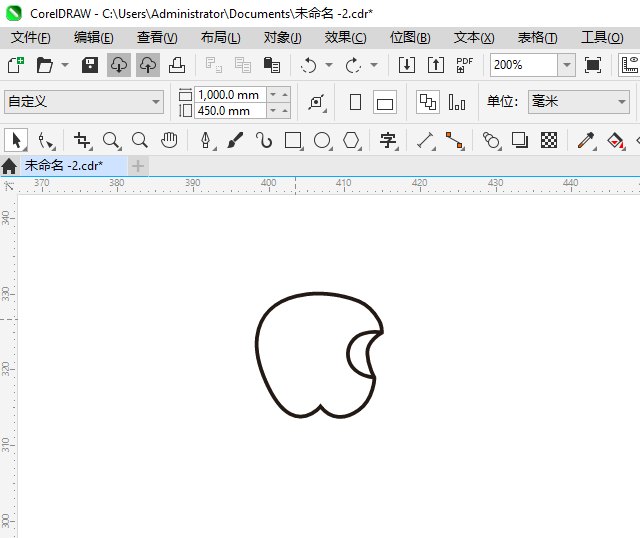Open the 对象(J) menu
Viewport: 640px width, 538px height.
point(282,38)
